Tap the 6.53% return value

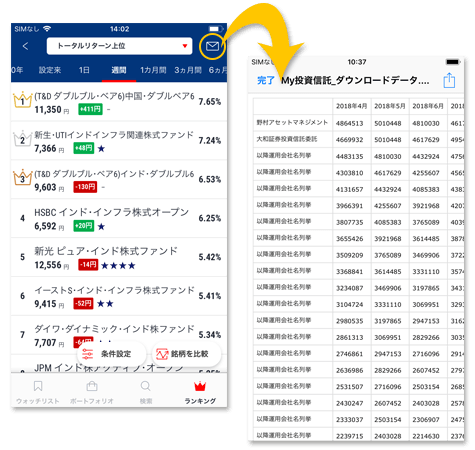coord(210,179)
